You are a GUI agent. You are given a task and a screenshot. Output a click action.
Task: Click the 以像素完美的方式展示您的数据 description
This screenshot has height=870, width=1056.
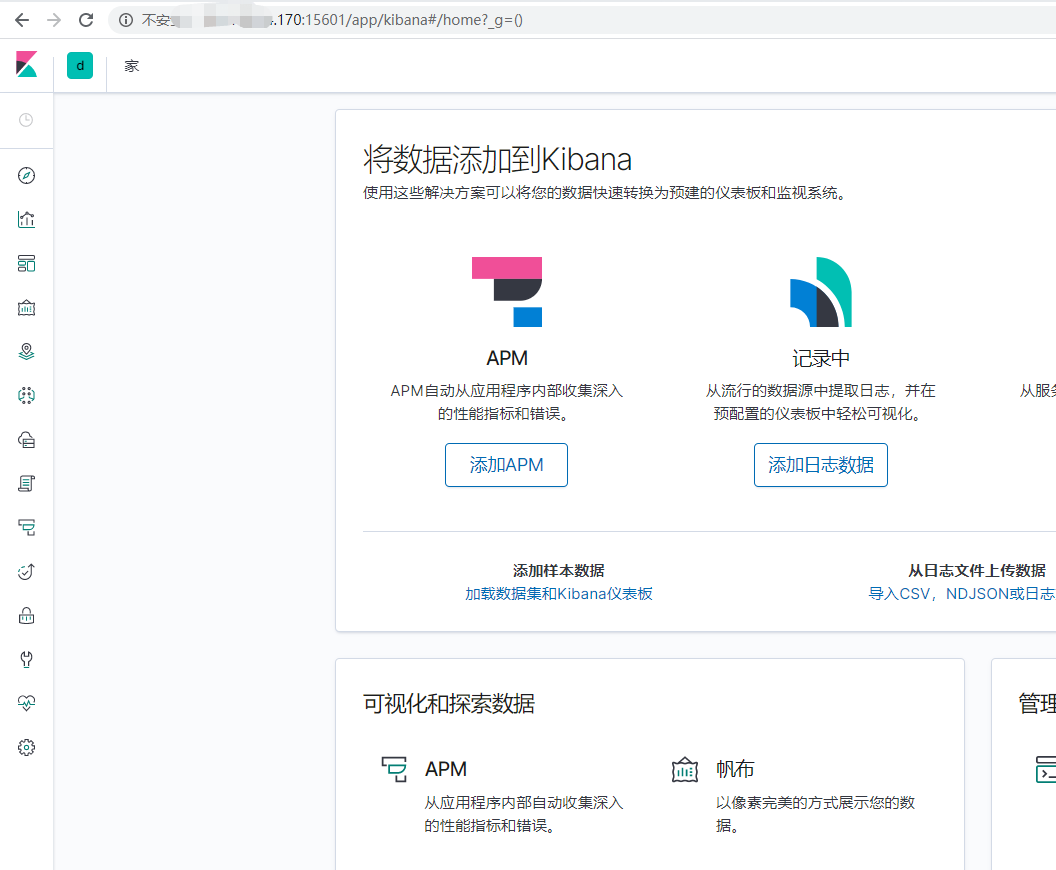click(x=815, y=814)
